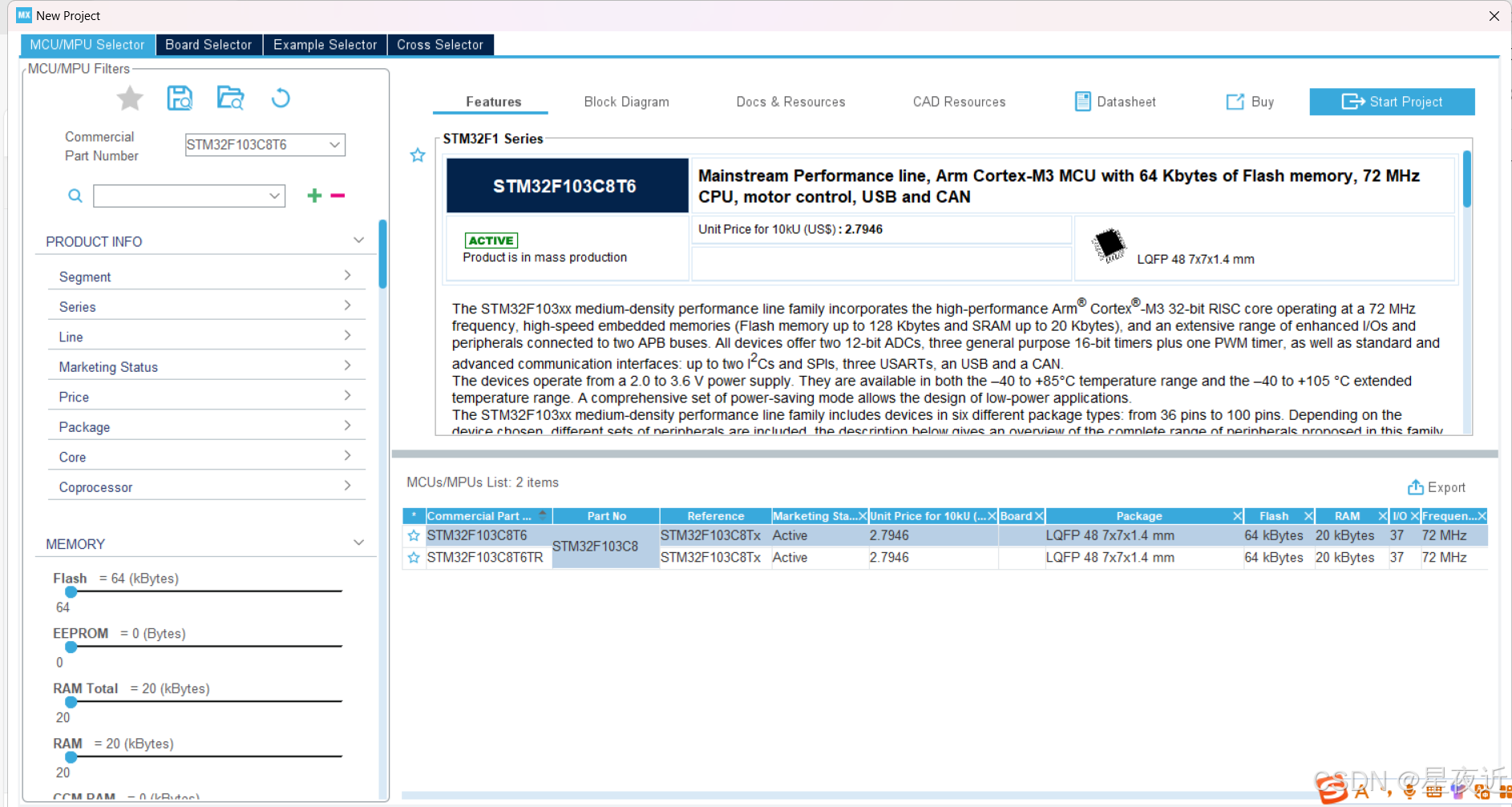Sort by the Reference column header
The height and width of the screenshot is (807, 1512).
[x=715, y=516]
